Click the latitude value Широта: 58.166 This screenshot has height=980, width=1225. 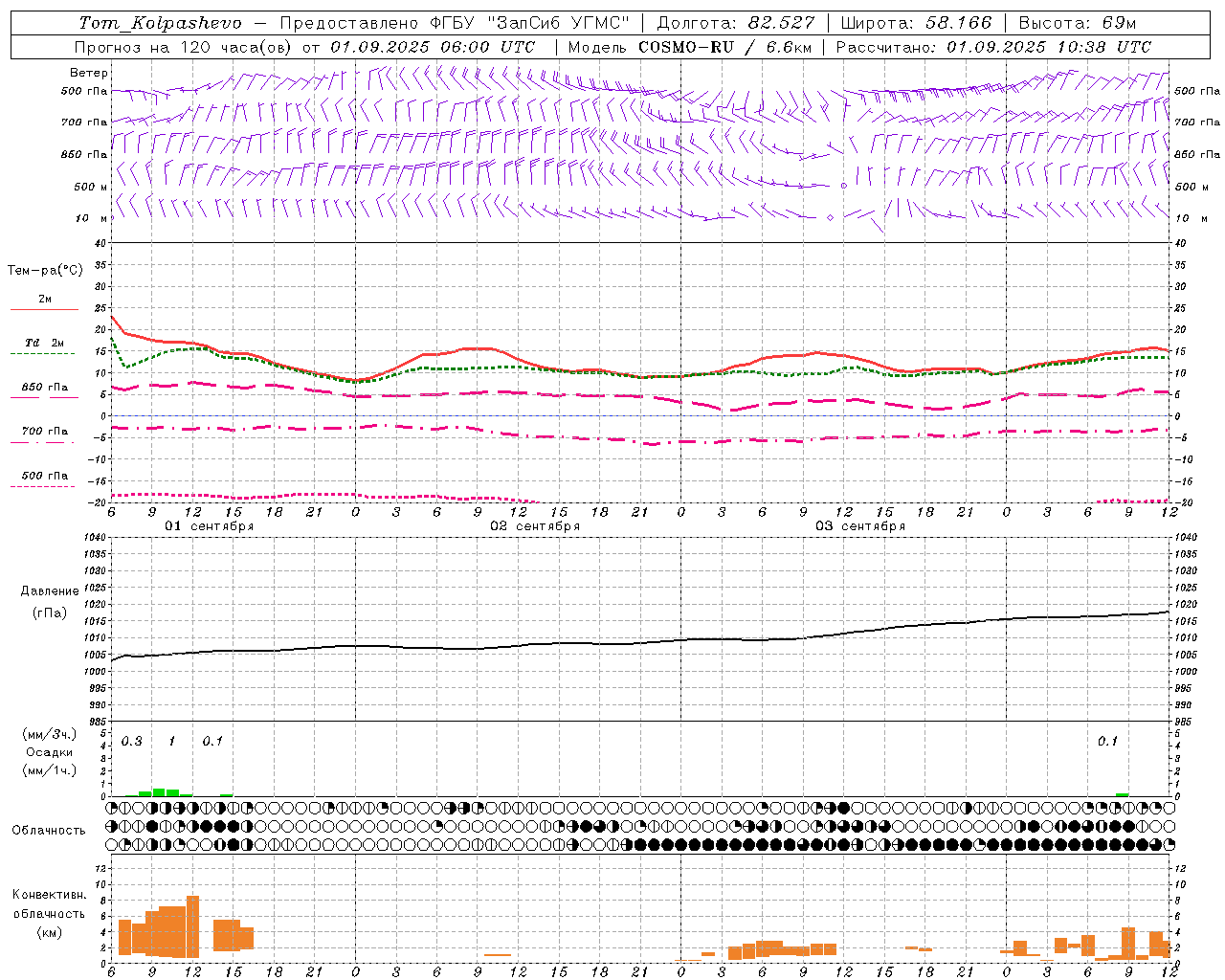(916, 23)
